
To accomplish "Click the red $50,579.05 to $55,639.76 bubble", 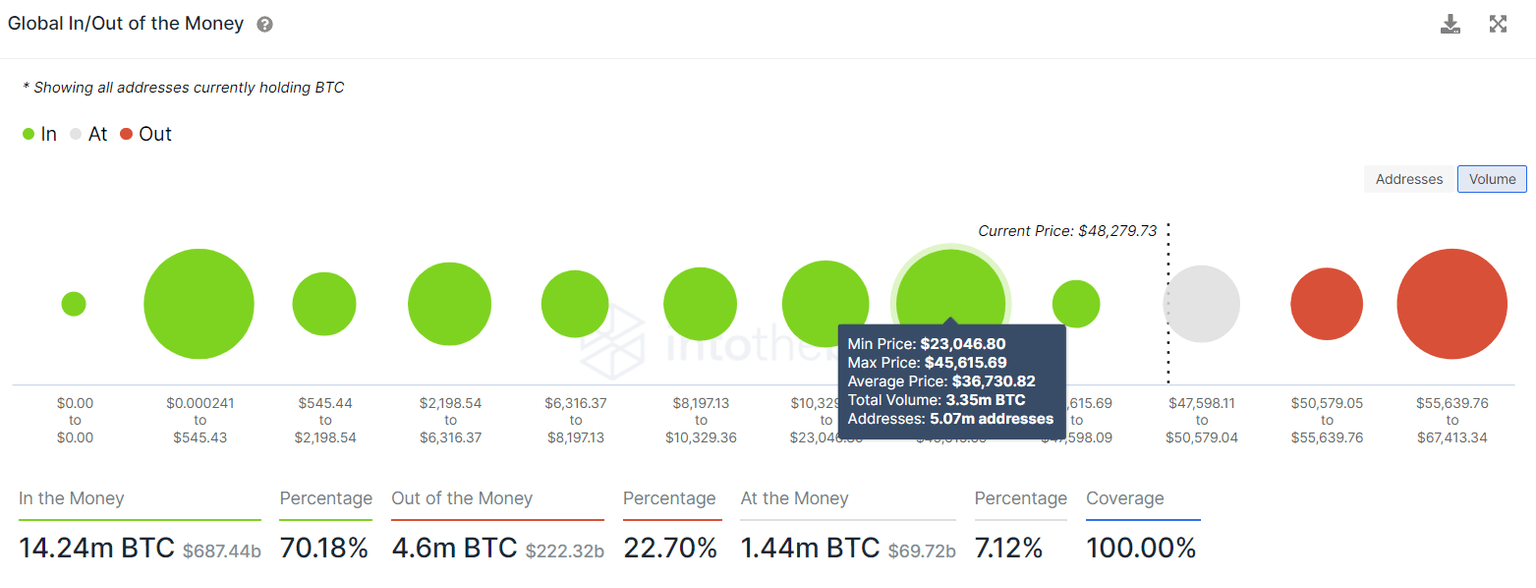I will 1326,304.
